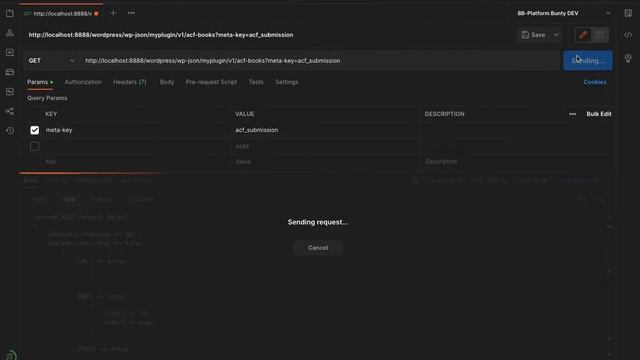640x360 pixels.
Task: Open the GET method dropdown
Action: [x=51, y=61]
